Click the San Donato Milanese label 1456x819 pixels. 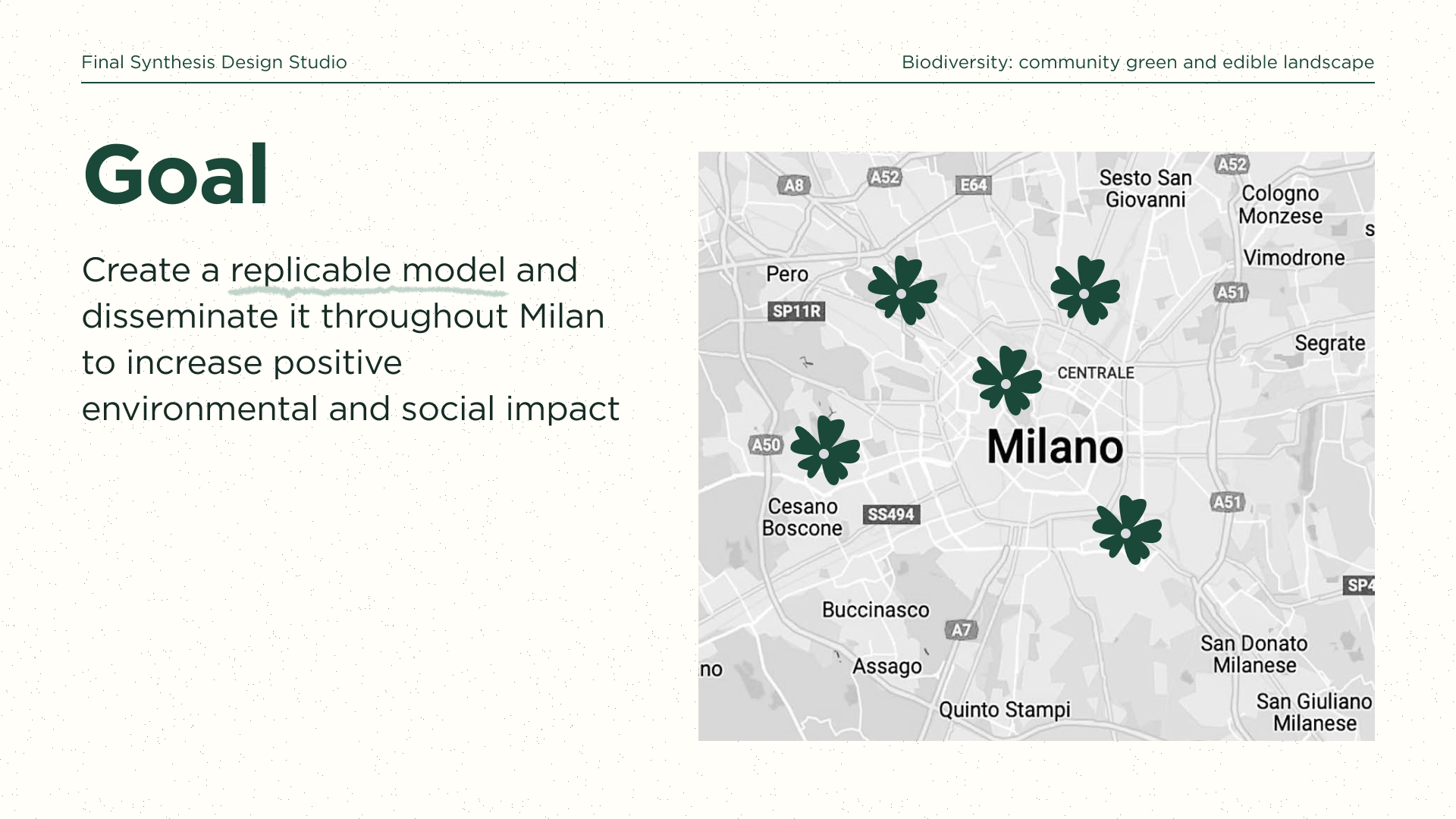(1254, 654)
